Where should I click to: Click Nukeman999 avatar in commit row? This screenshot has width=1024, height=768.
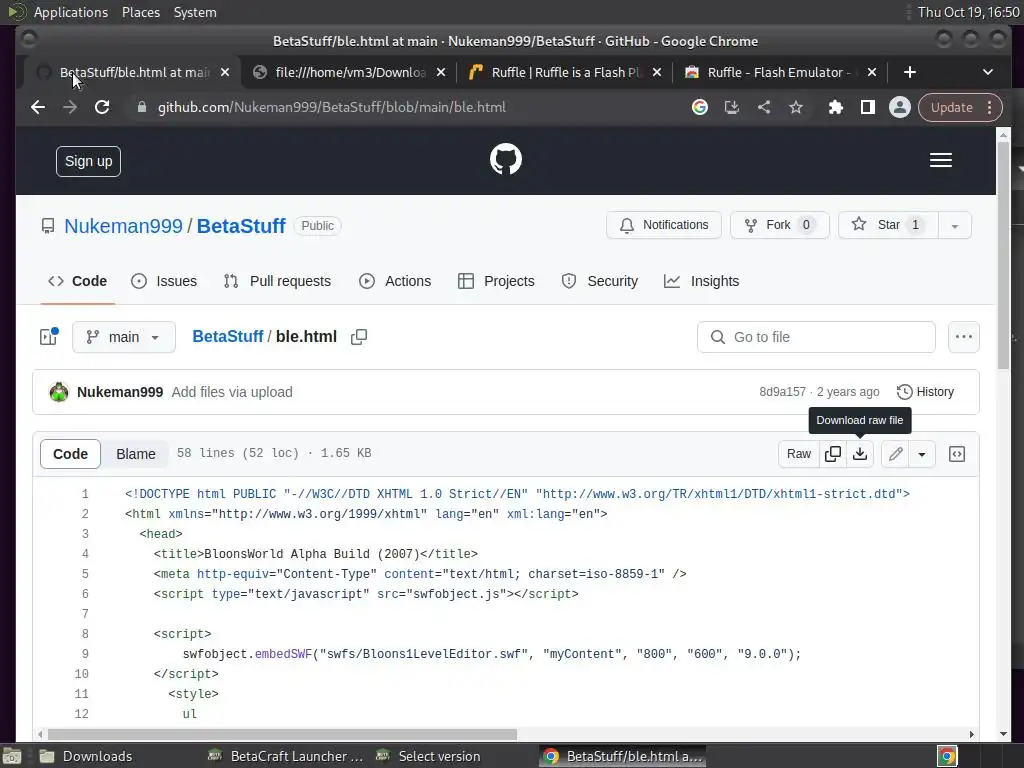(x=59, y=392)
